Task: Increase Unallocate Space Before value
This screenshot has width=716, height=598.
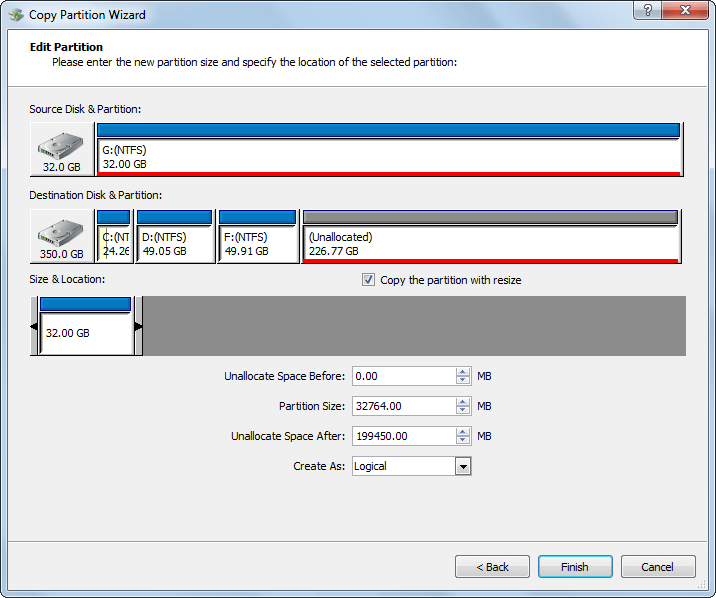Action: 463,372
